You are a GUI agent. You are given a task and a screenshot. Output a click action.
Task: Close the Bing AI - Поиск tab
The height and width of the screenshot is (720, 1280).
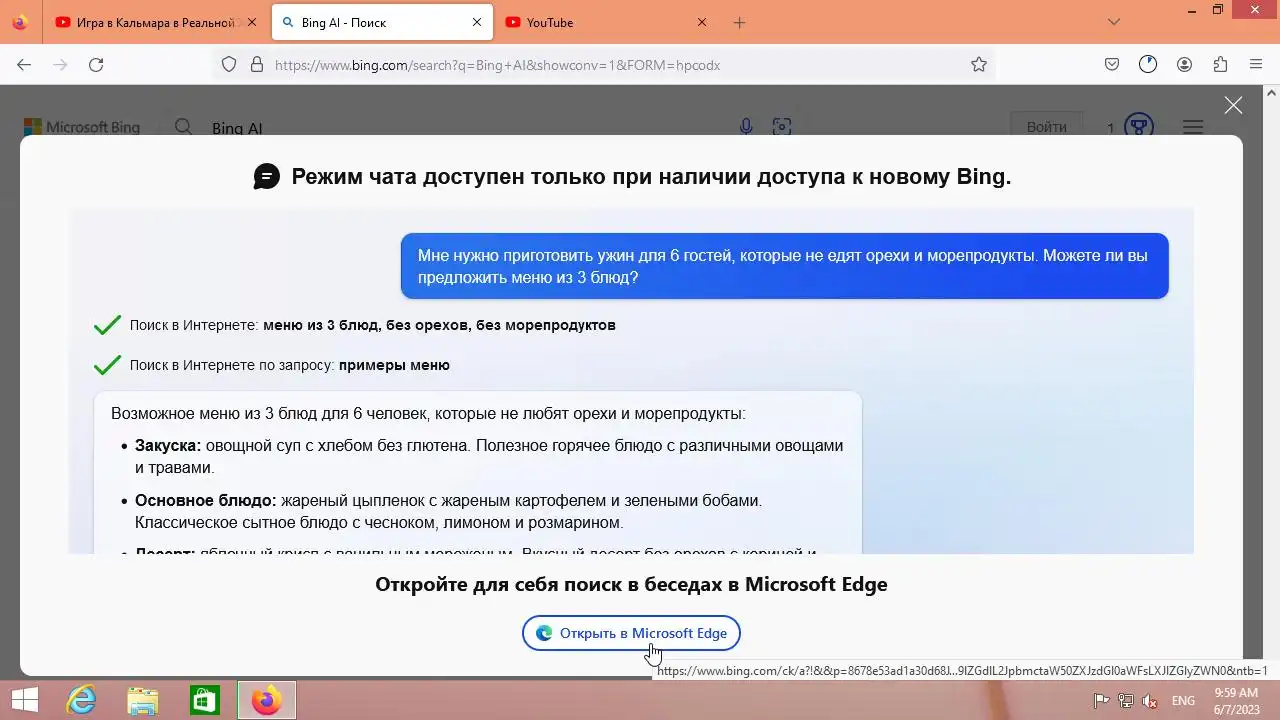[x=477, y=22]
